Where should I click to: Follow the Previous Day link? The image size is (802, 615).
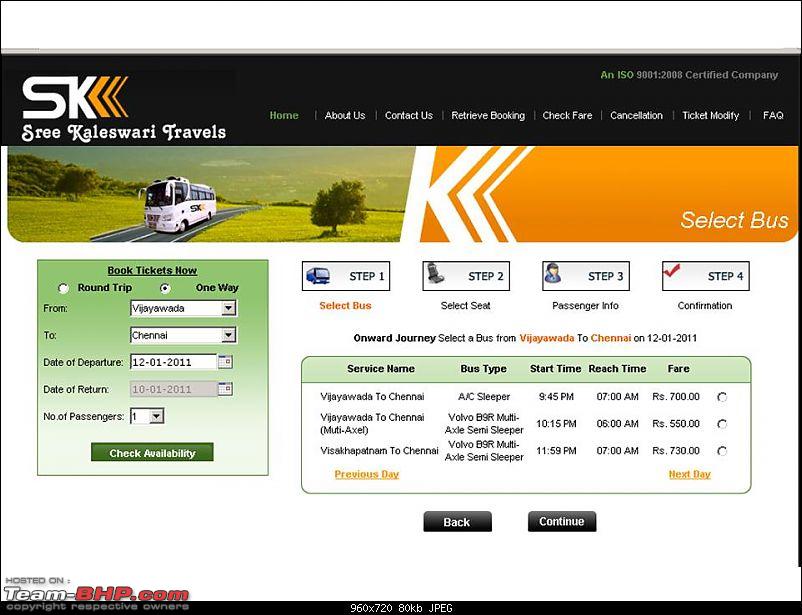[367, 474]
